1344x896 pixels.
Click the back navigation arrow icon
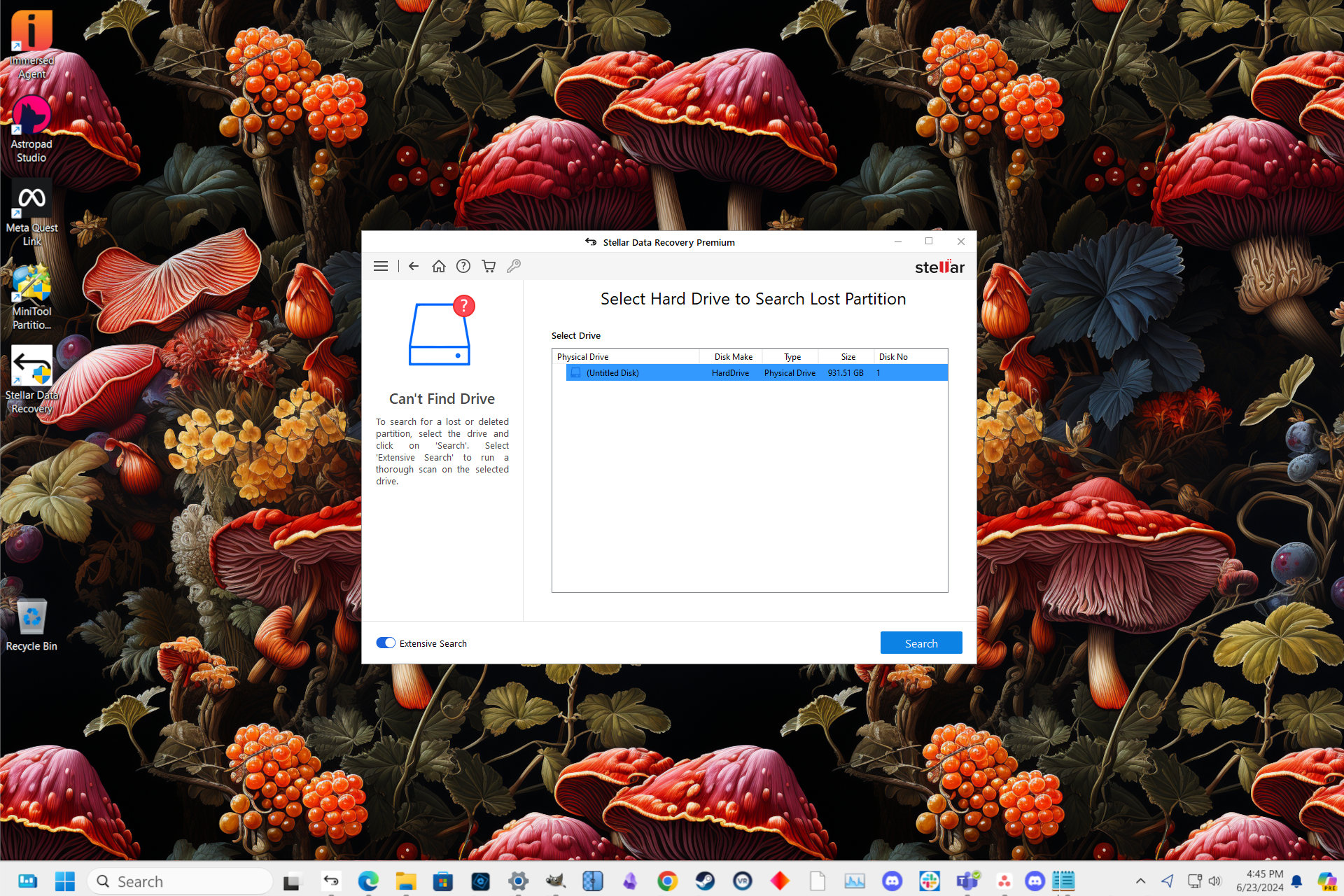point(412,266)
